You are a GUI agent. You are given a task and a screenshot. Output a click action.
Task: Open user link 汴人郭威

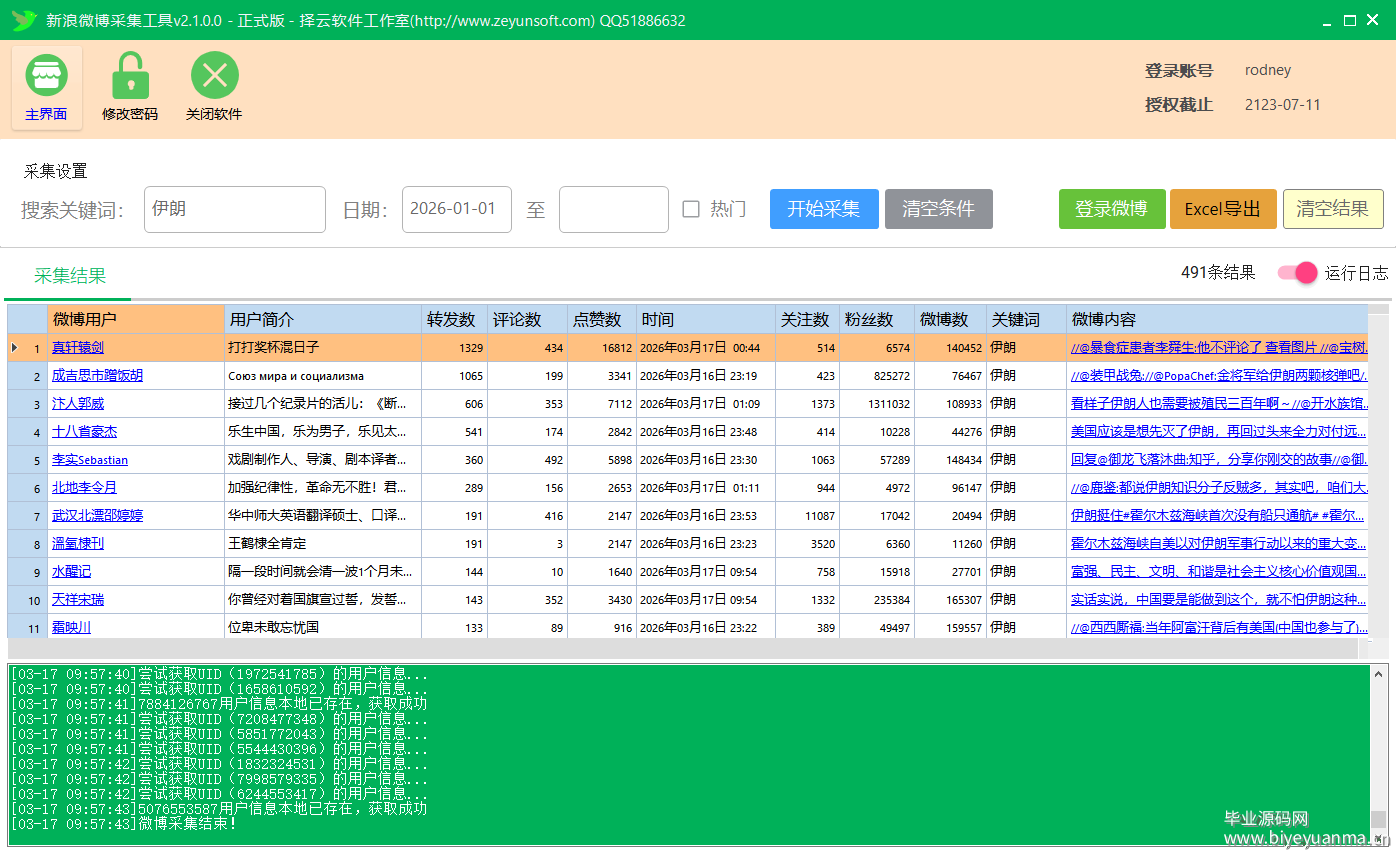pyautogui.click(x=78, y=404)
